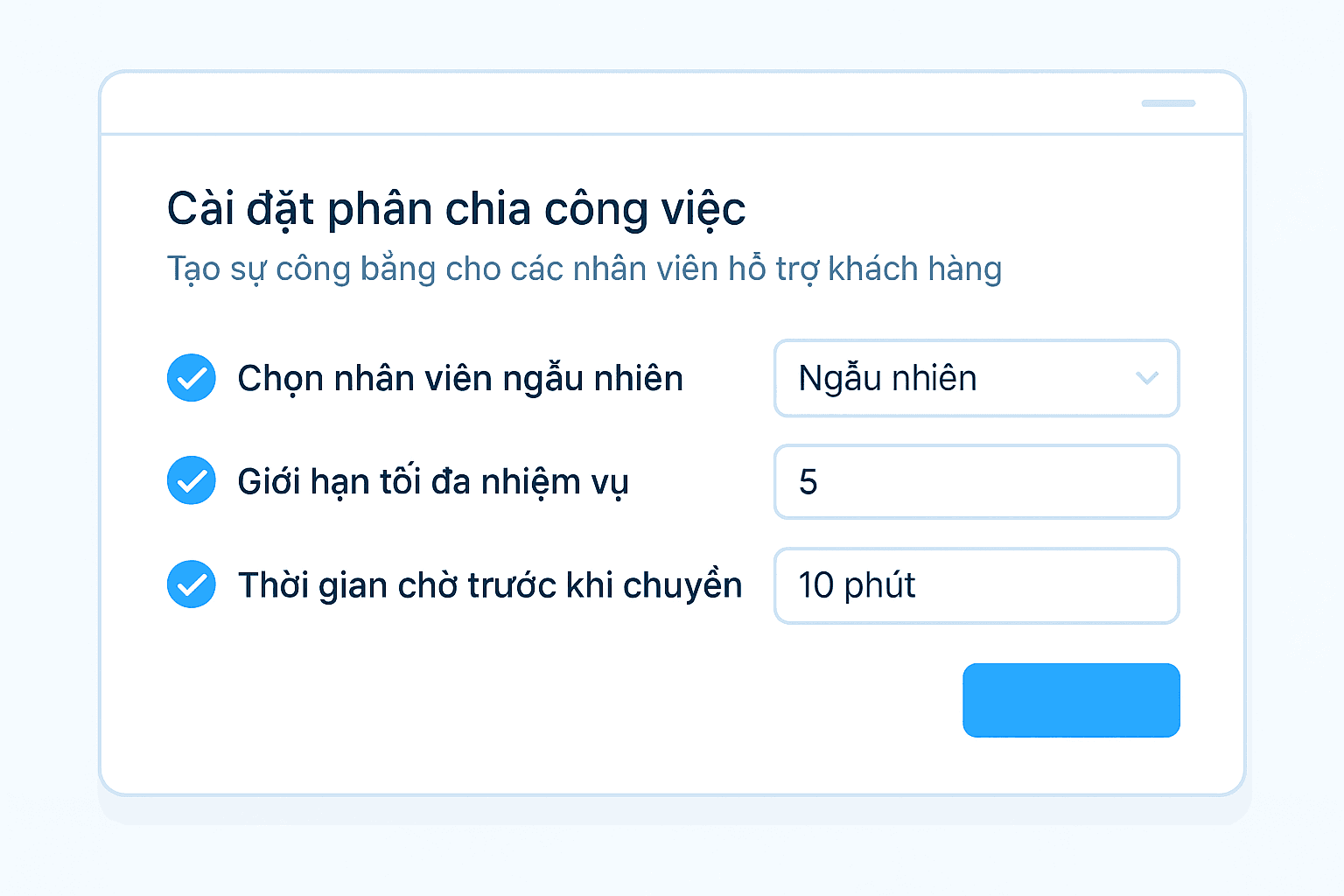This screenshot has width=1344, height=896.
Task: Click the "Thời gian chờ trước khi chuyển" label
Action: 490,585
